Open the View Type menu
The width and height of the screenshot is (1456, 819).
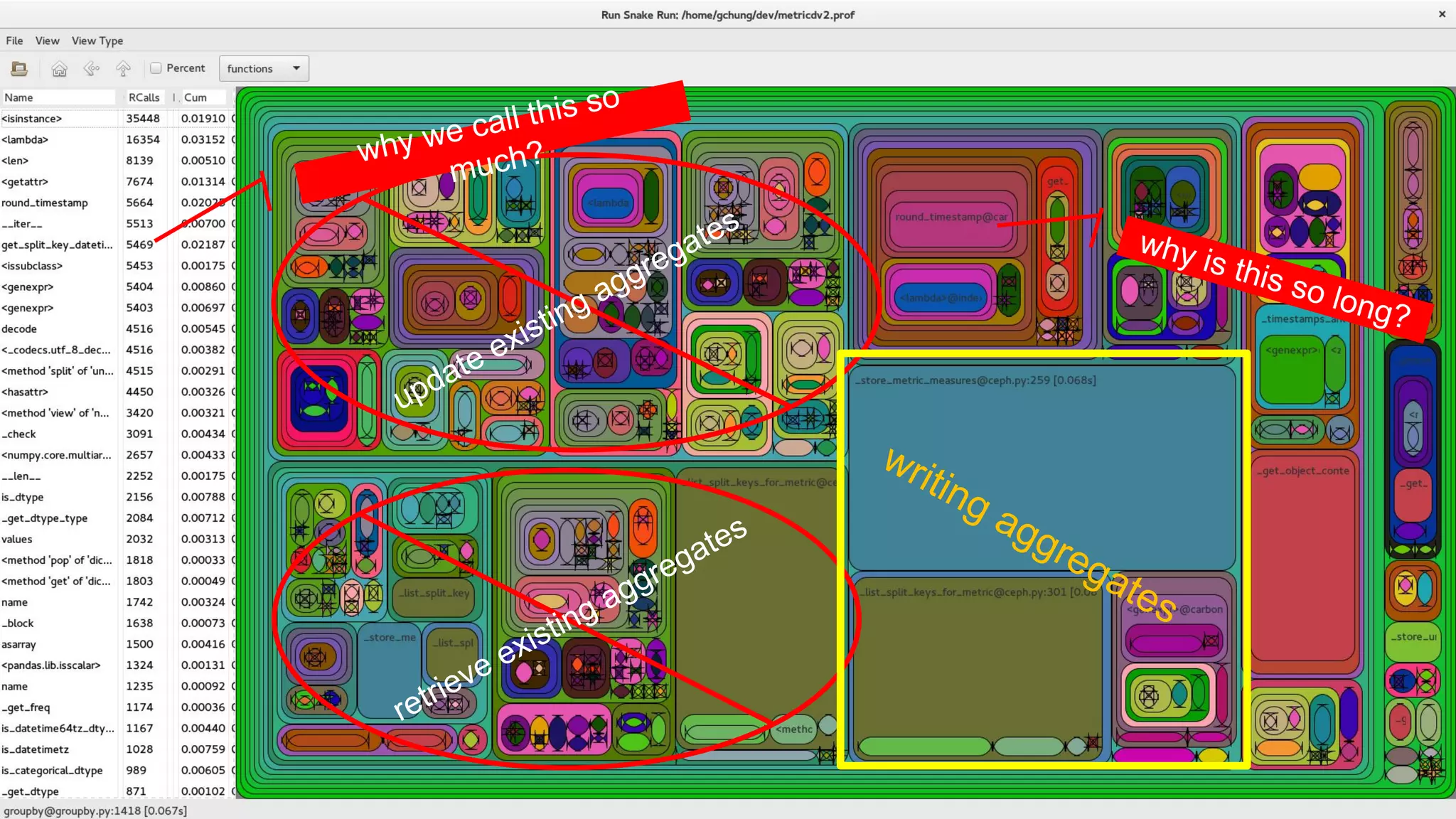(97, 41)
